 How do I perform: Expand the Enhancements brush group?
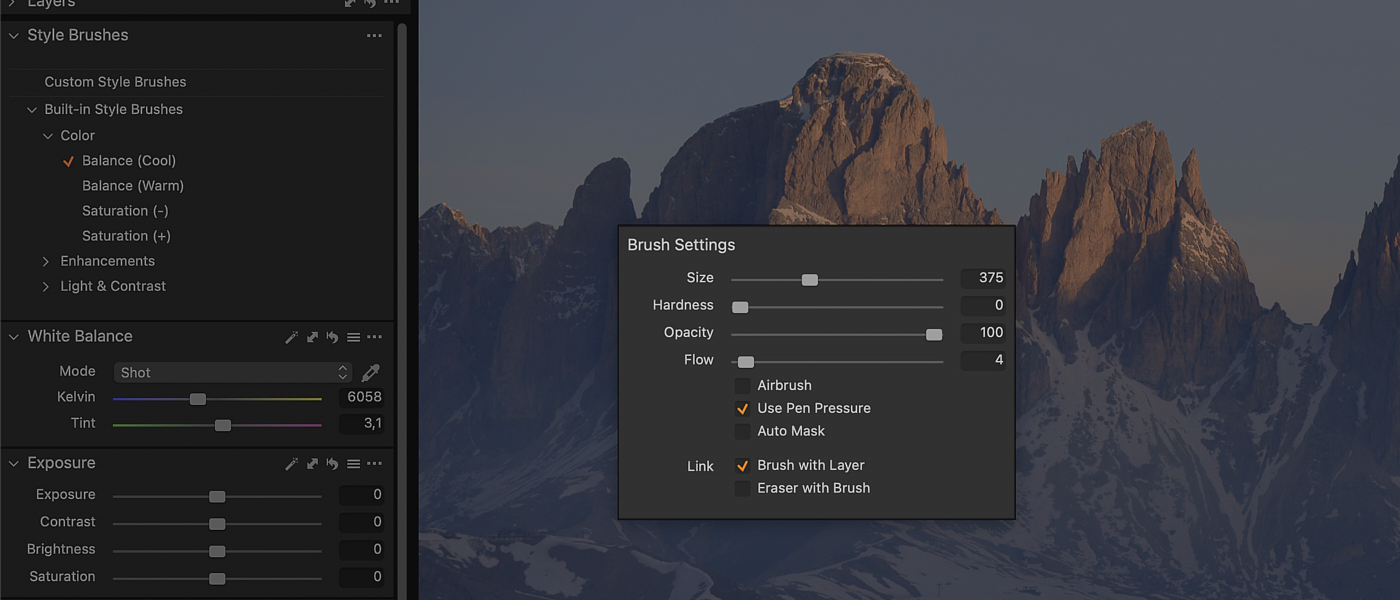[46, 262]
